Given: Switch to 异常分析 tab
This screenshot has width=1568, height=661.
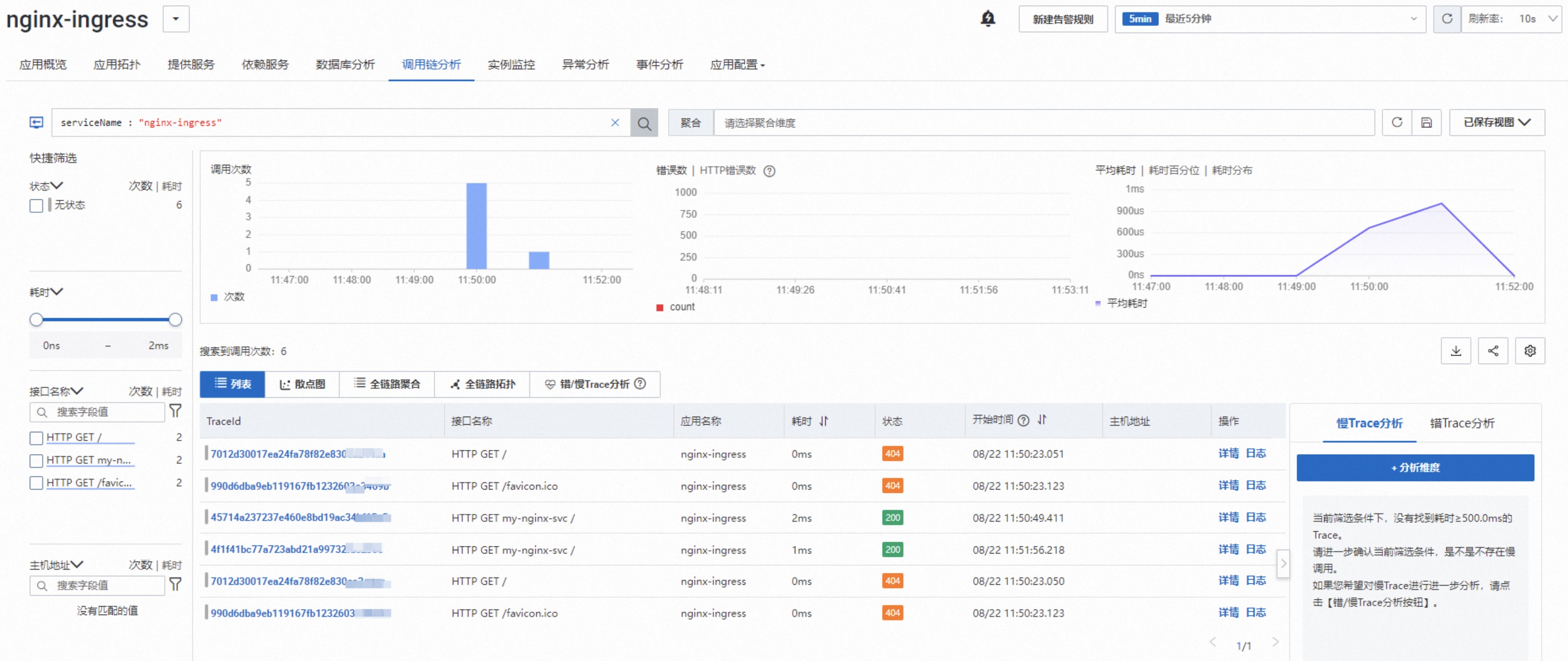Looking at the screenshot, I should [585, 64].
